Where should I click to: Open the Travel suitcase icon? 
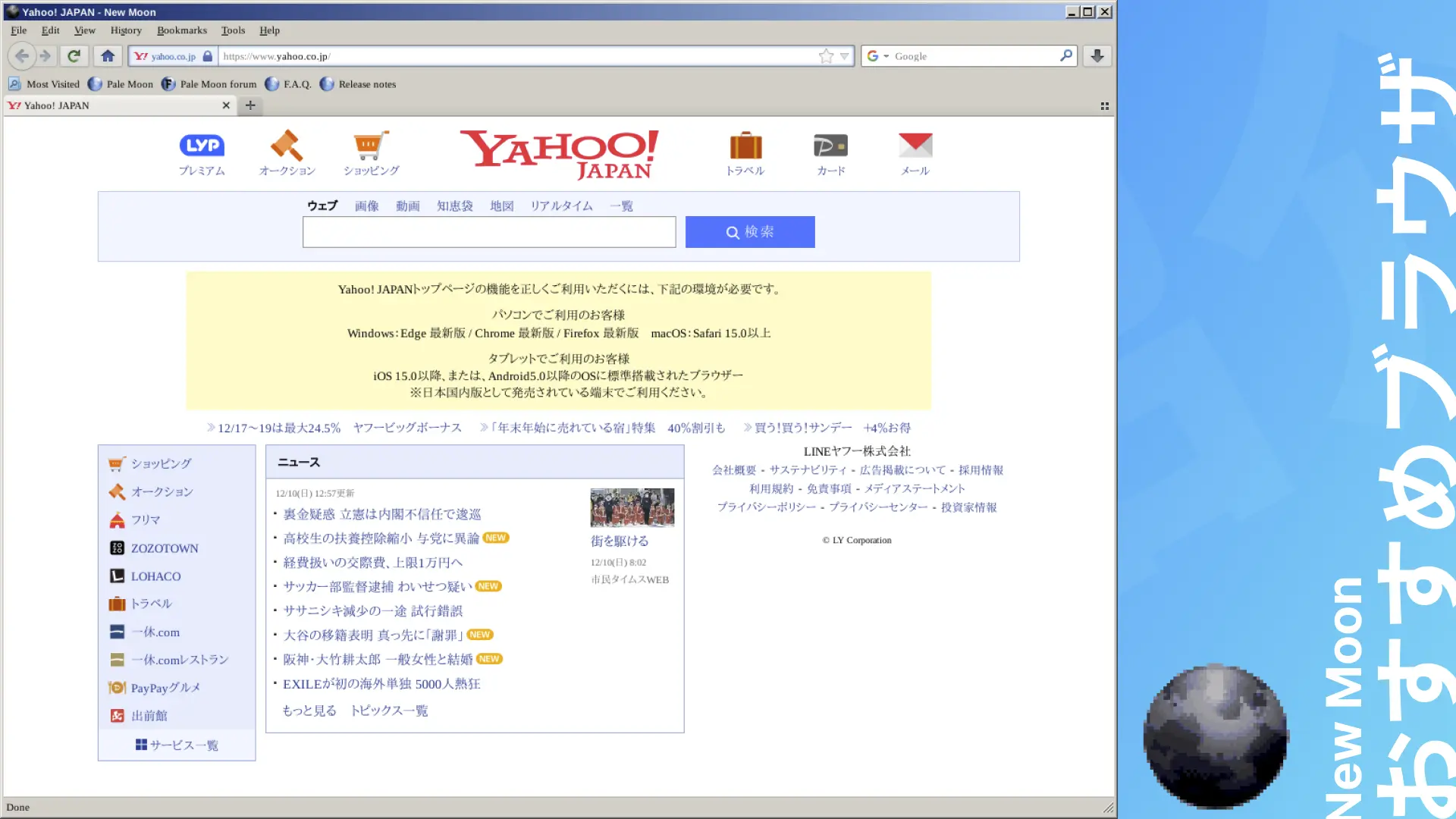click(745, 145)
